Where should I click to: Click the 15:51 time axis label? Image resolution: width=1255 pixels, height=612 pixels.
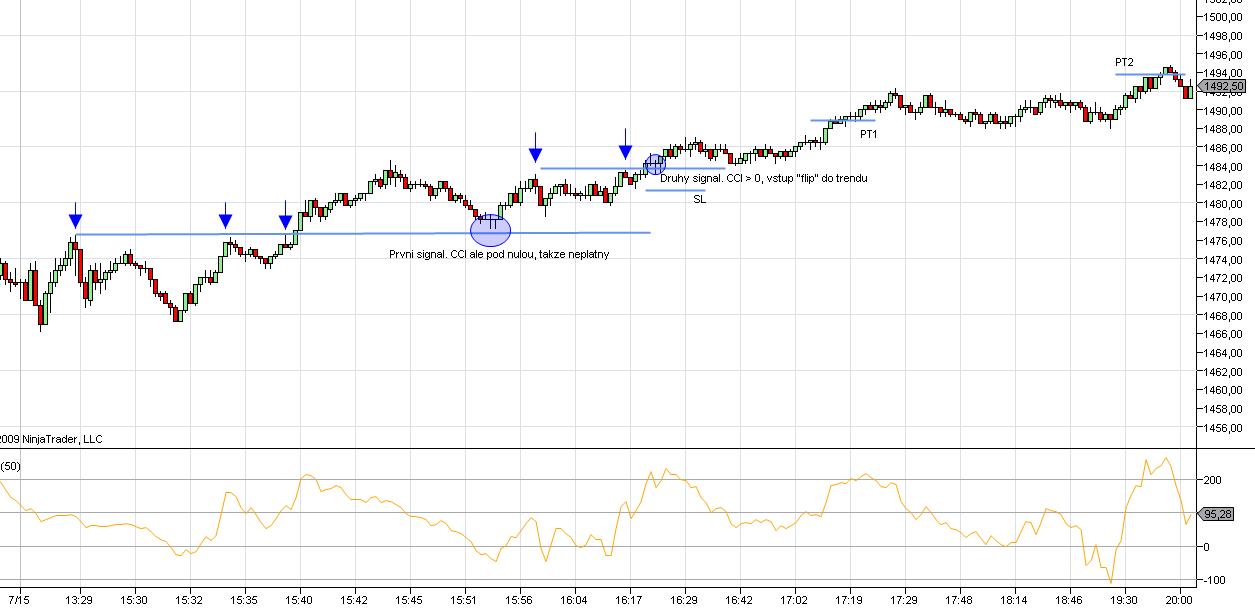[x=464, y=601]
